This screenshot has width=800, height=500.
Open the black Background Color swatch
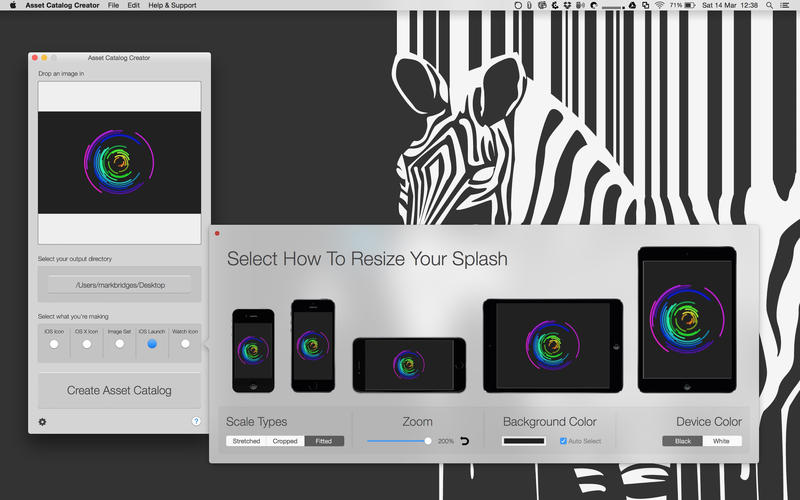tap(524, 441)
